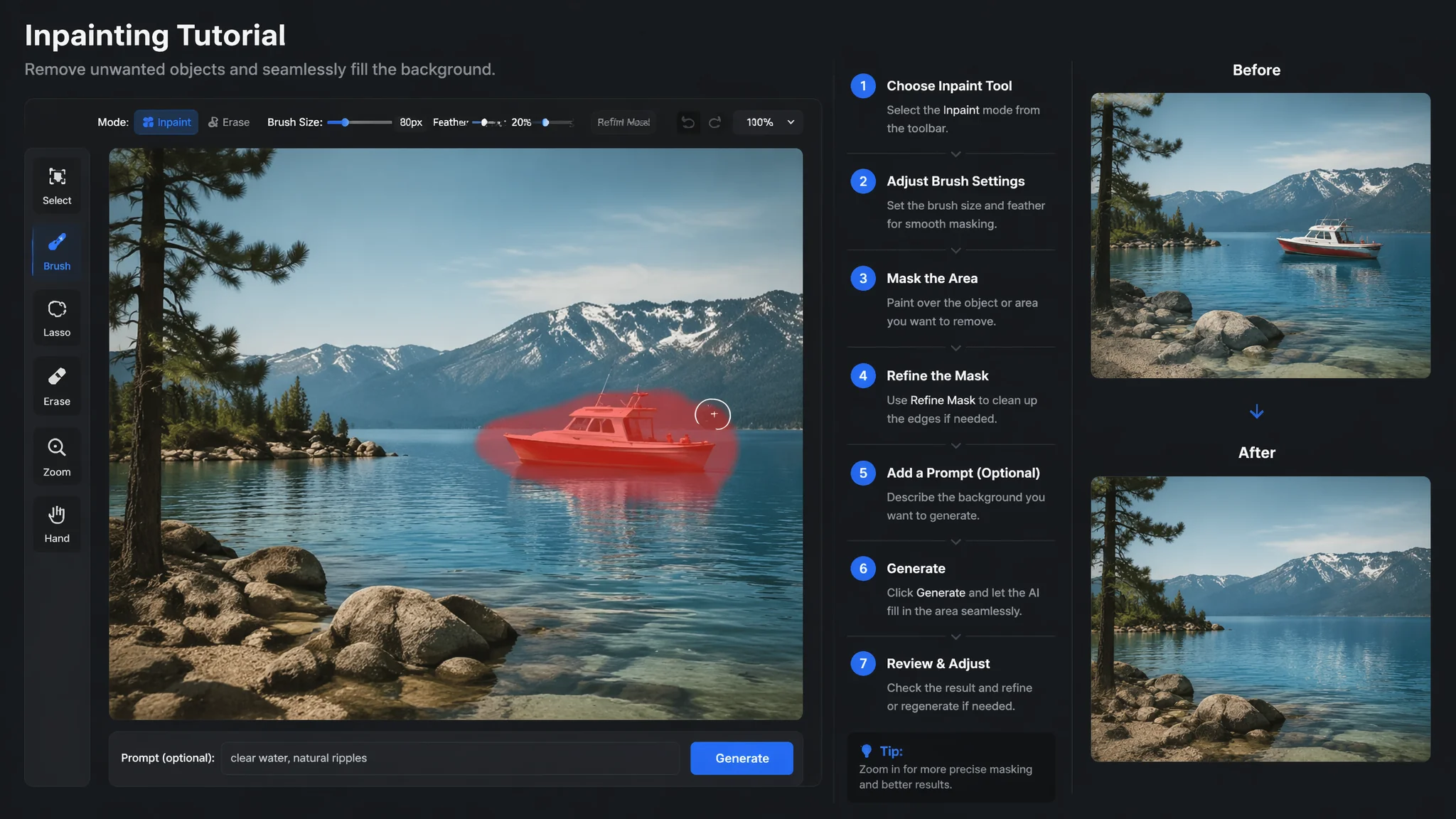Click the redo arrow icon

715,122
